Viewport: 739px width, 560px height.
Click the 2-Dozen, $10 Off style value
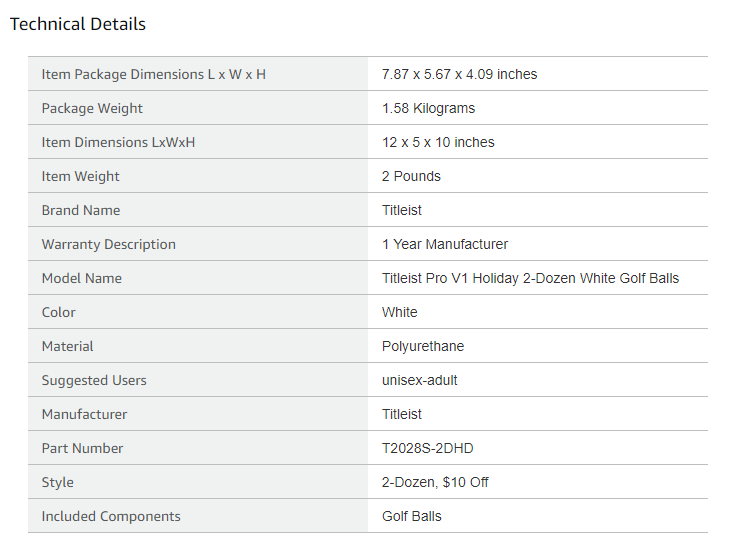[435, 482]
